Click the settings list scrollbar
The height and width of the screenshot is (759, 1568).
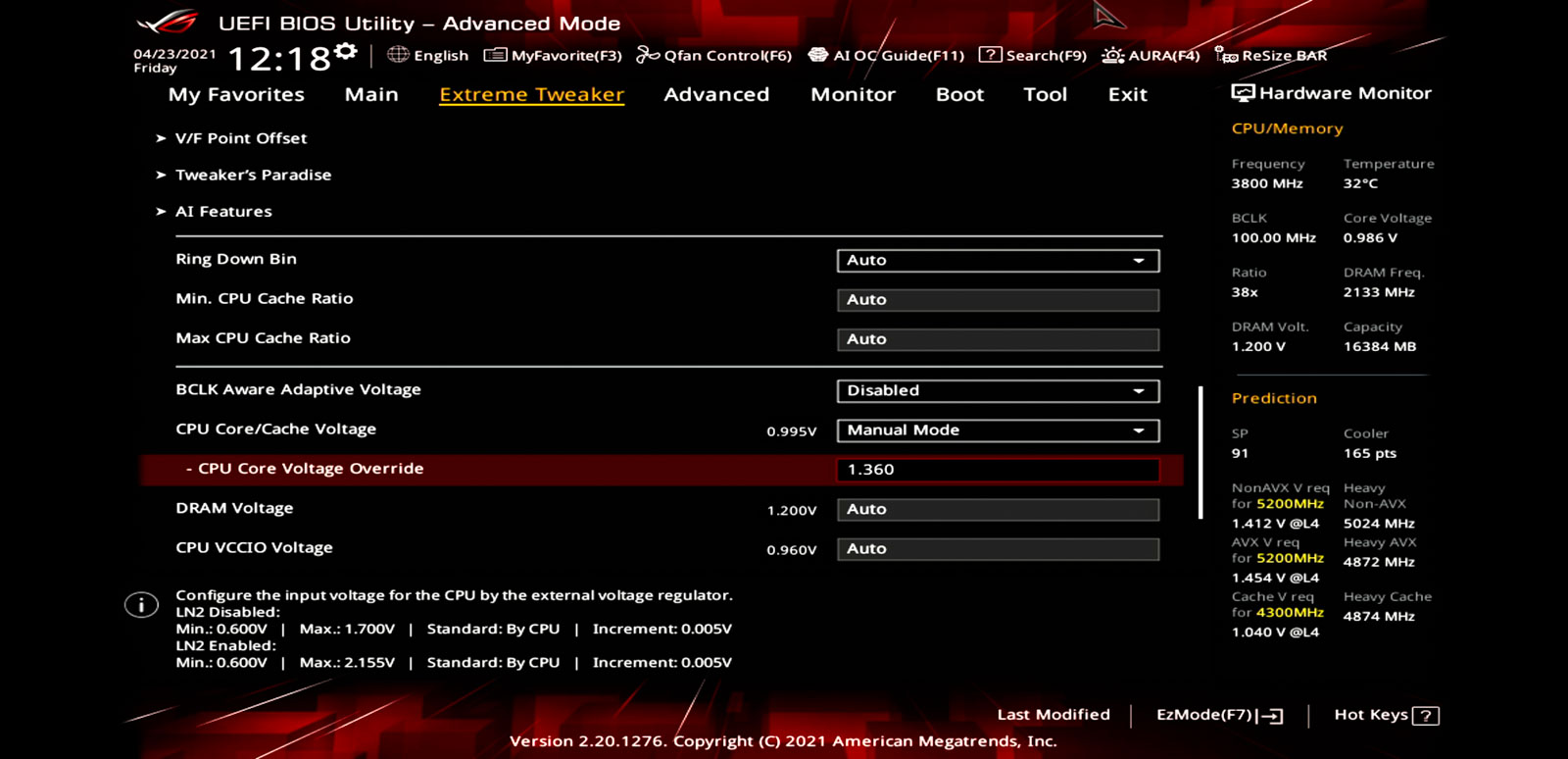click(x=1200, y=452)
